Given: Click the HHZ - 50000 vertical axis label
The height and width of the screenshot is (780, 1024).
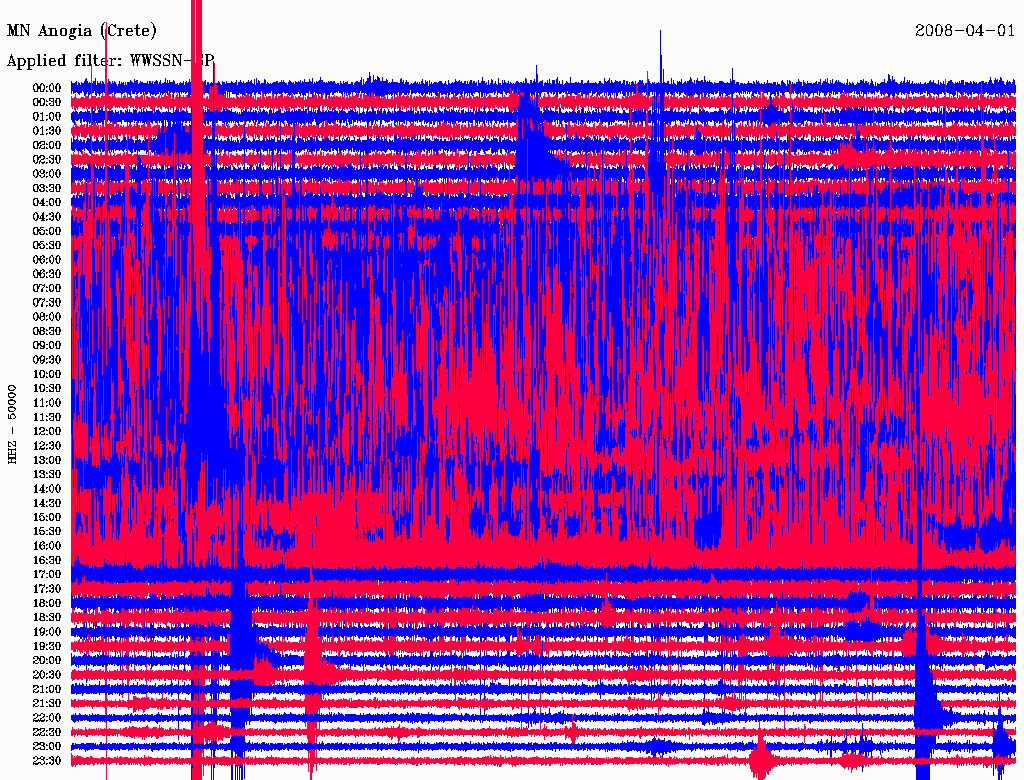Looking at the screenshot, I should coord(13,424).
